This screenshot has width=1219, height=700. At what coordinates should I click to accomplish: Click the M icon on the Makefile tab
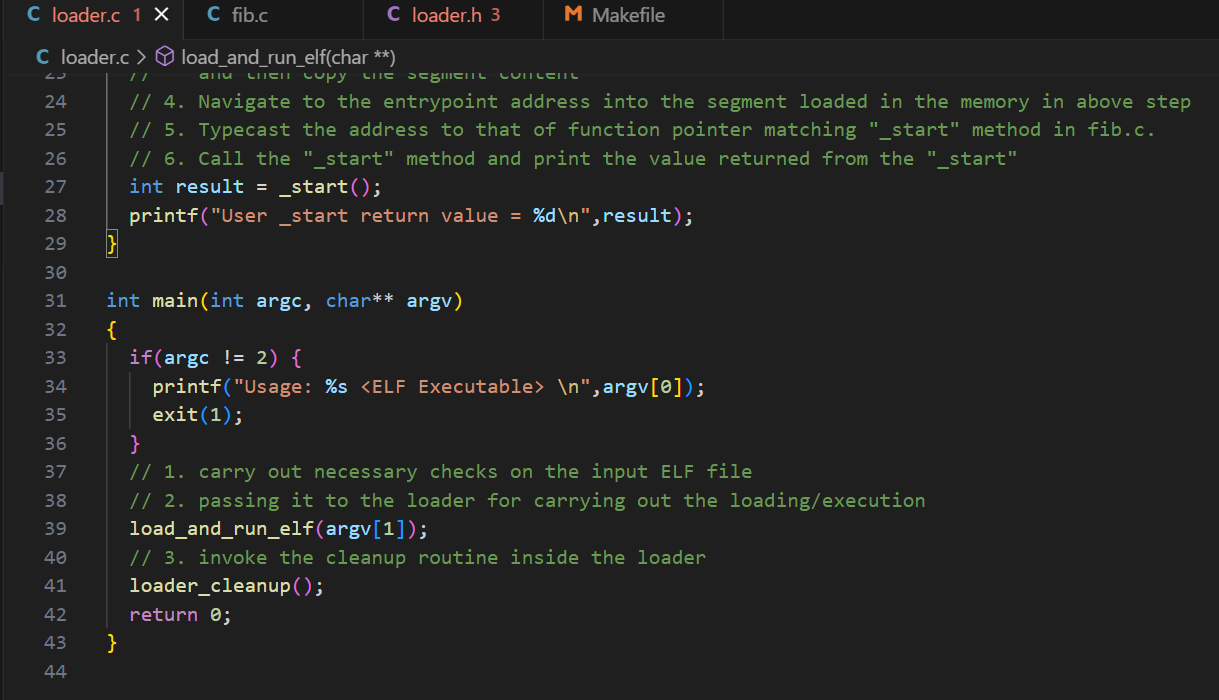point(572,14)
